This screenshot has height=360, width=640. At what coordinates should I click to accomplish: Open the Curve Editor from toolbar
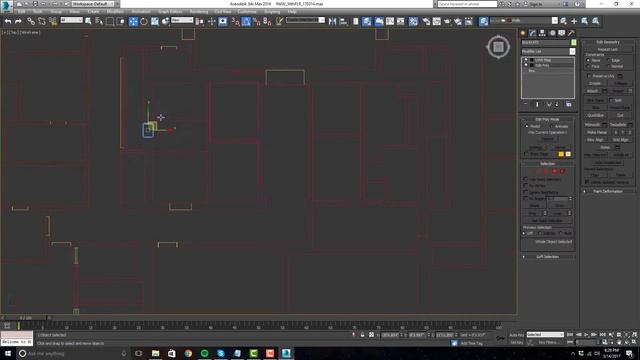pyautogui.click(x=390, y=21)
